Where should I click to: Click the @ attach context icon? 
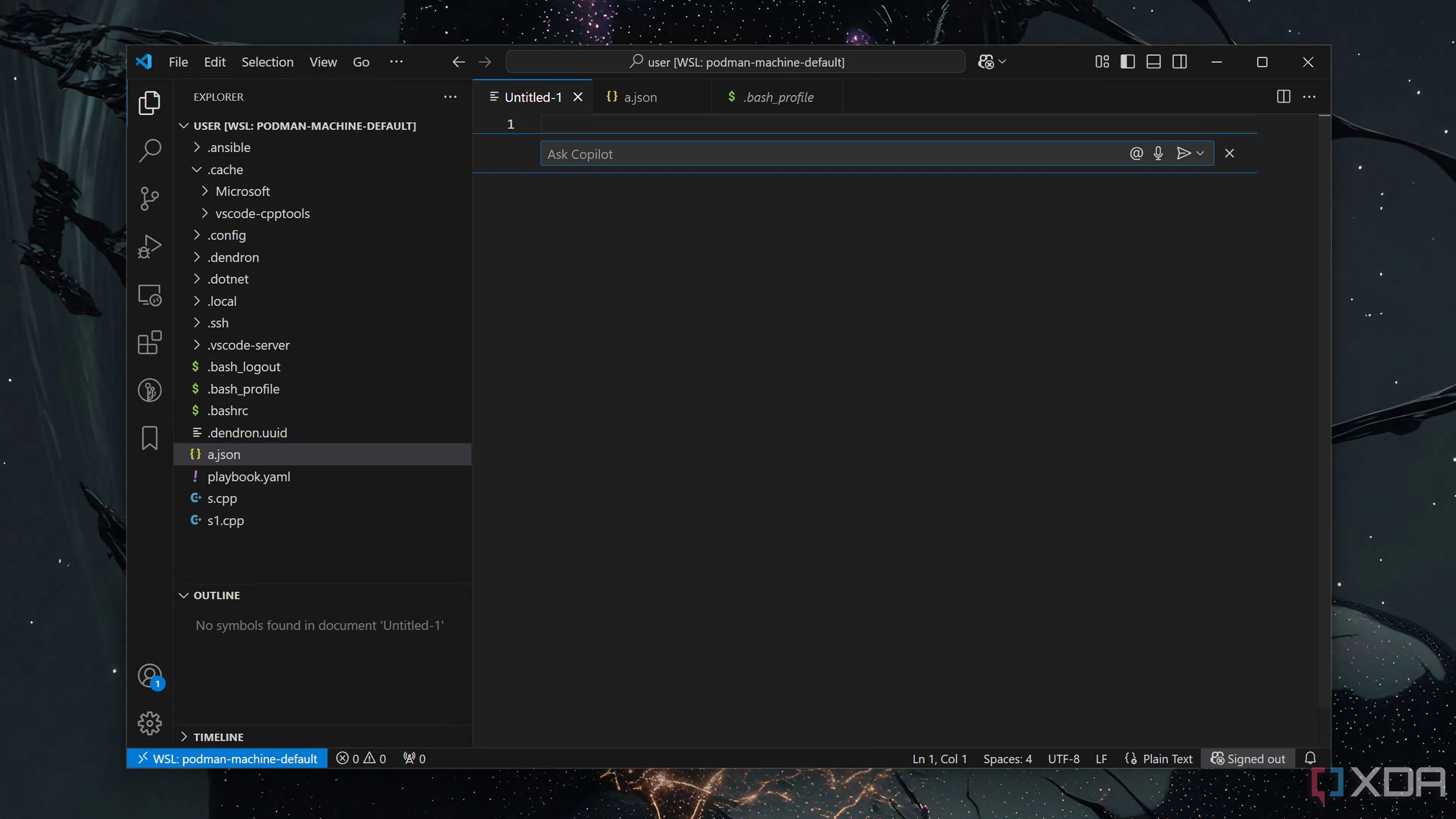pos(1136,153)
